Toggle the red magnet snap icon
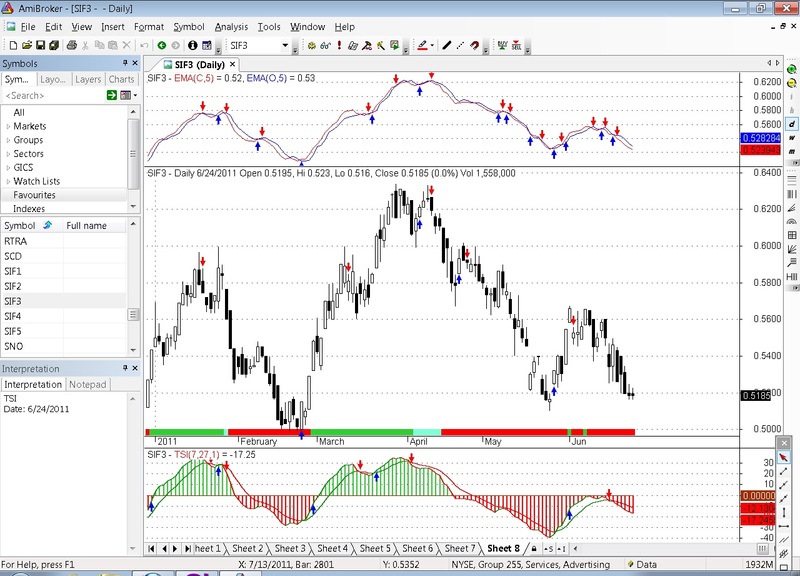 (x=474, y=45)
